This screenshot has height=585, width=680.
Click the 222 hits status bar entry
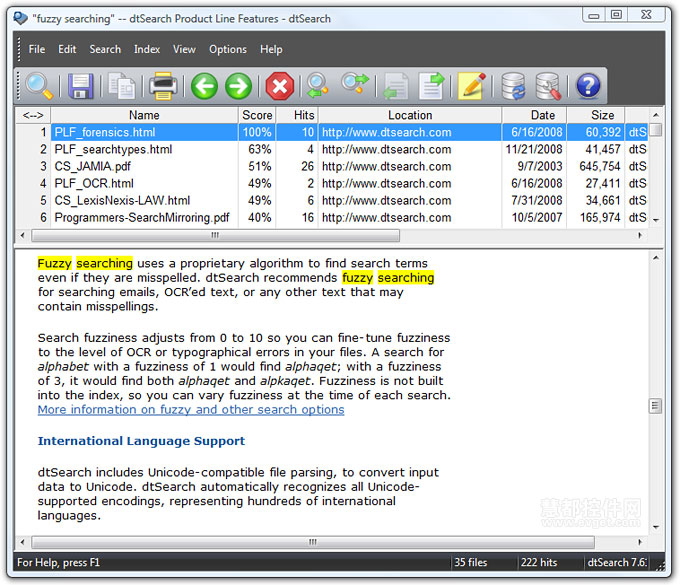pos(539,562)
